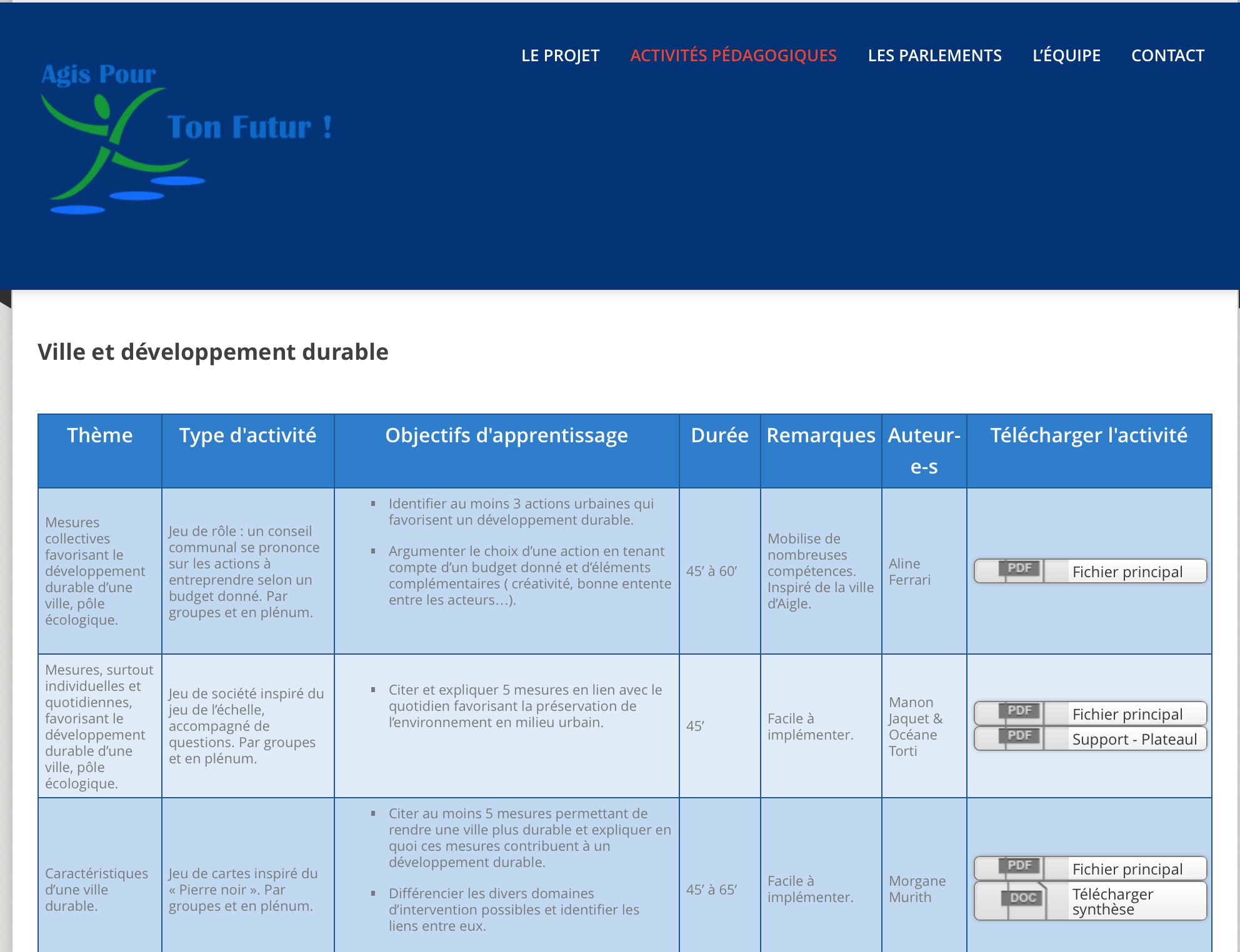This screenshot has width=1240, height=952.
Task: Go to Les Parlements page
Action: tap(934, 56)
